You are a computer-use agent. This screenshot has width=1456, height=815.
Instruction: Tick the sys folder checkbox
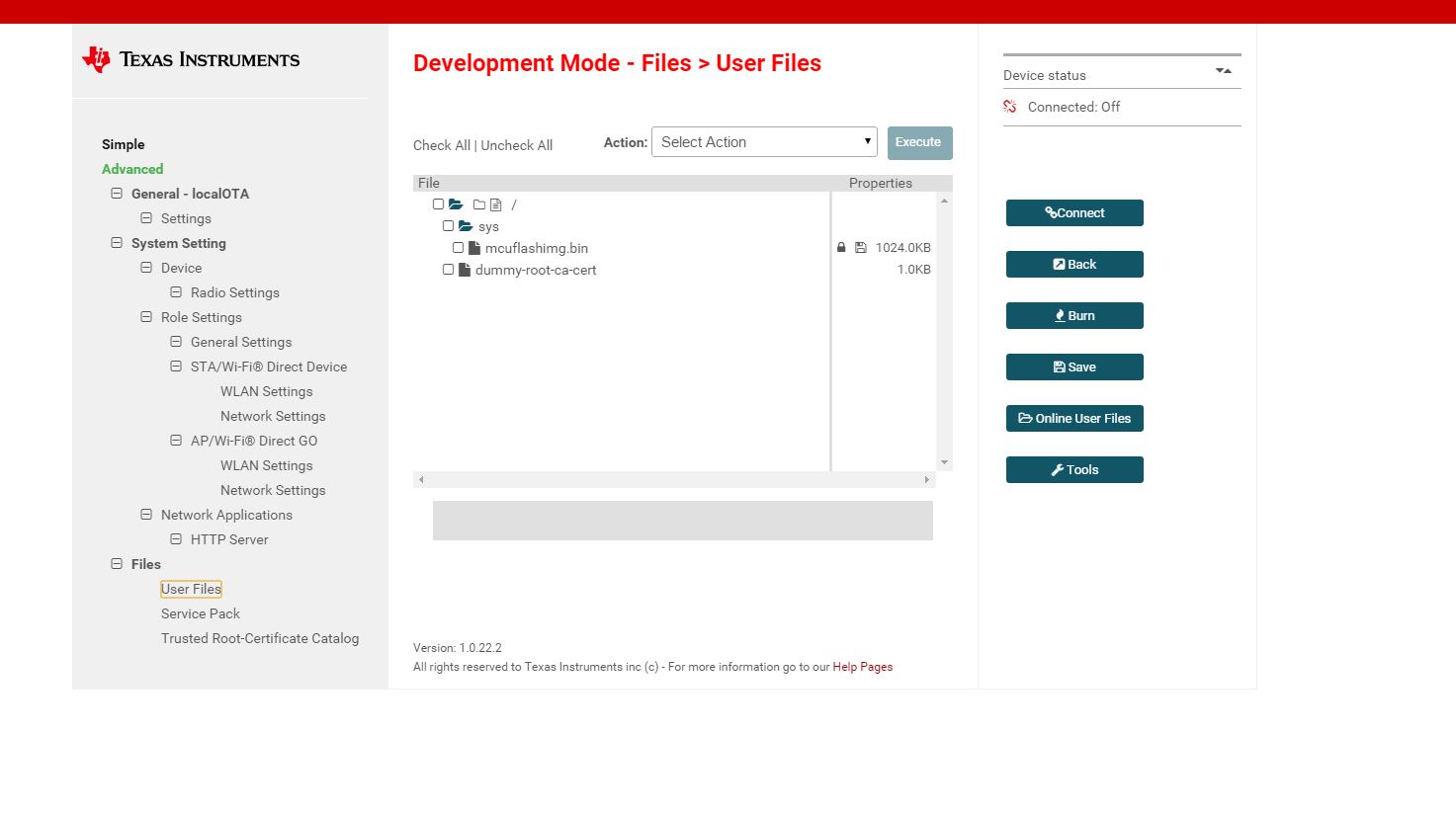pos(449,226)
